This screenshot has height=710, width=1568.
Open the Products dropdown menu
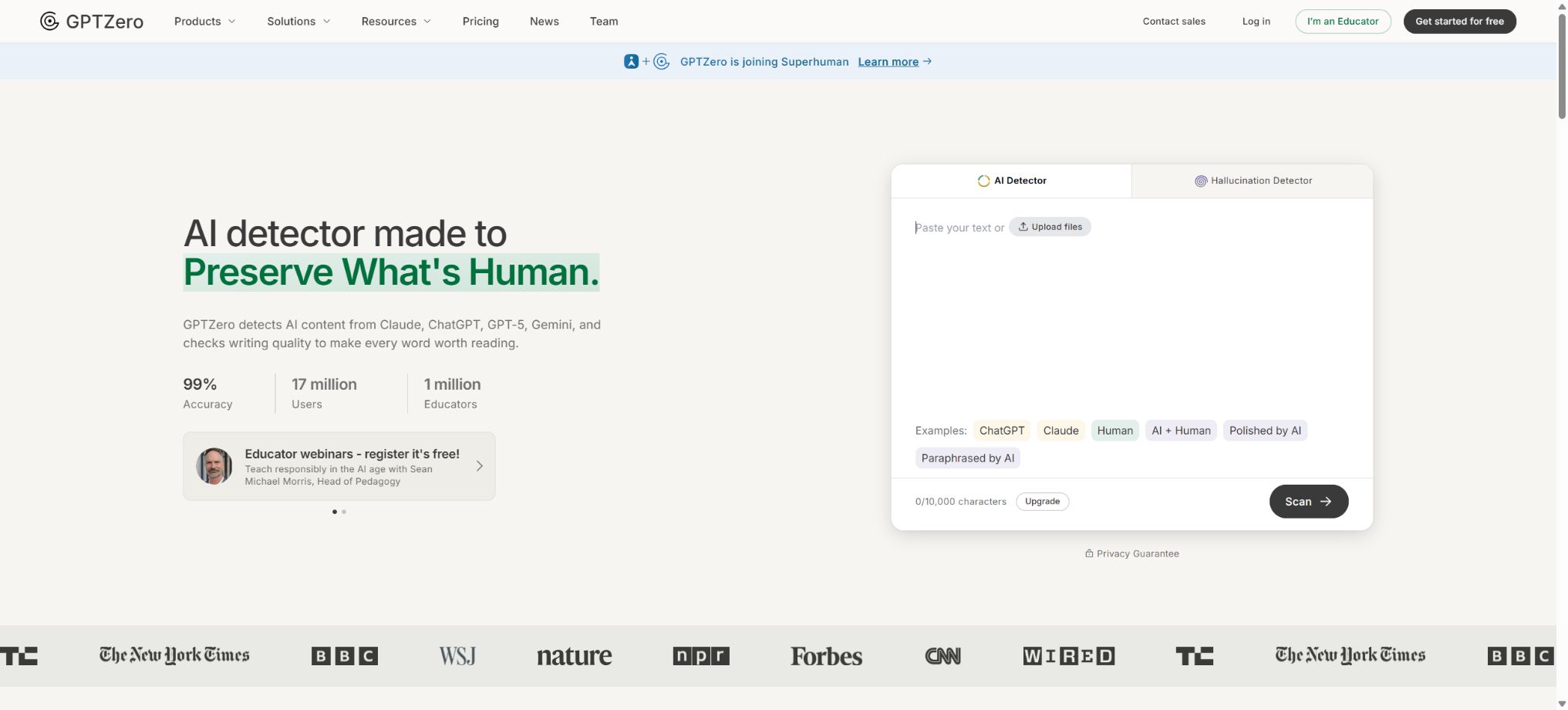pyautogui.click(x=205, y=22)
